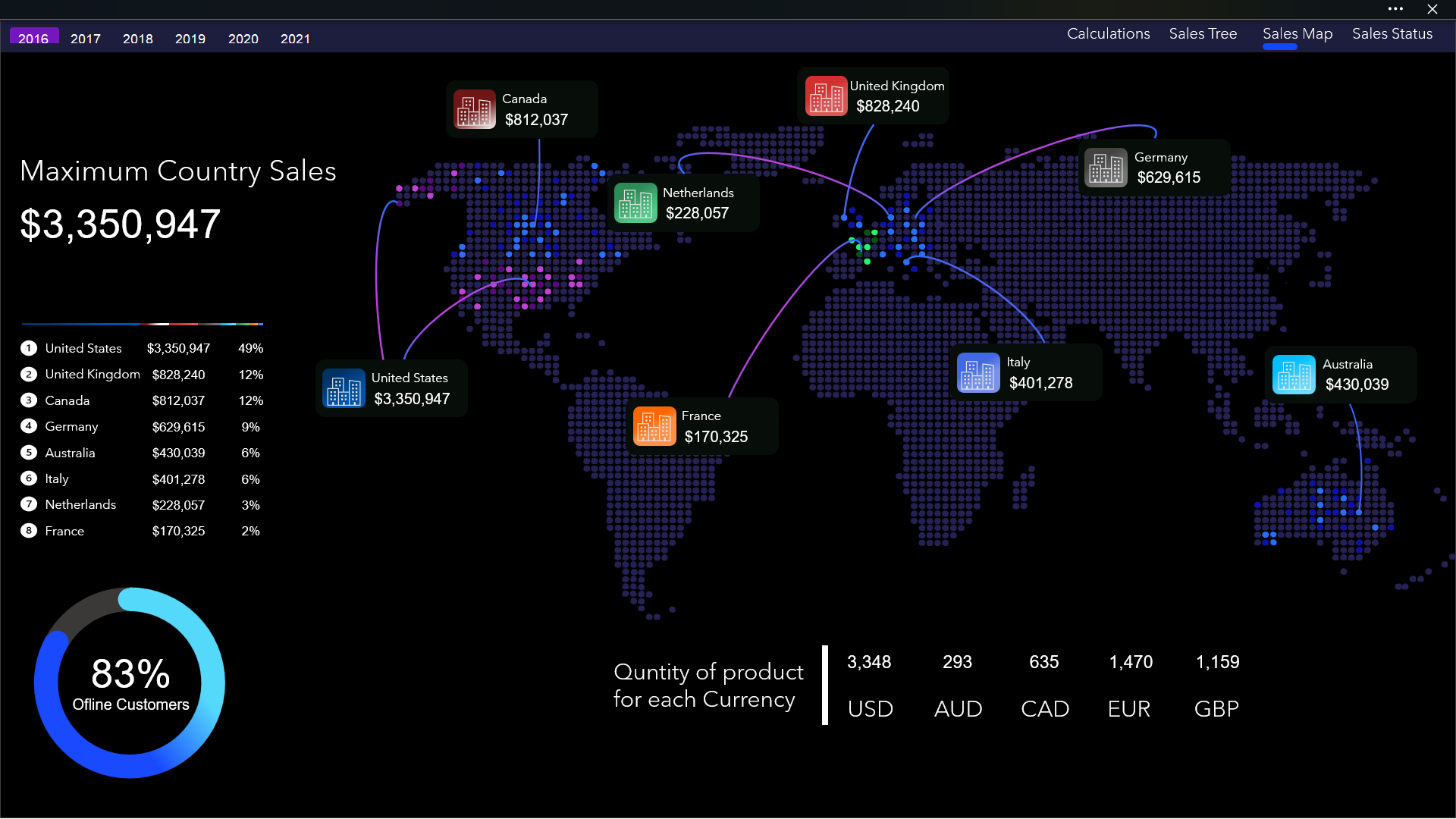Image resolution: width=1456 pixels, height=819 pixels.
Task: Go to the Sales Tree page
Action: tap(1203, 34)
